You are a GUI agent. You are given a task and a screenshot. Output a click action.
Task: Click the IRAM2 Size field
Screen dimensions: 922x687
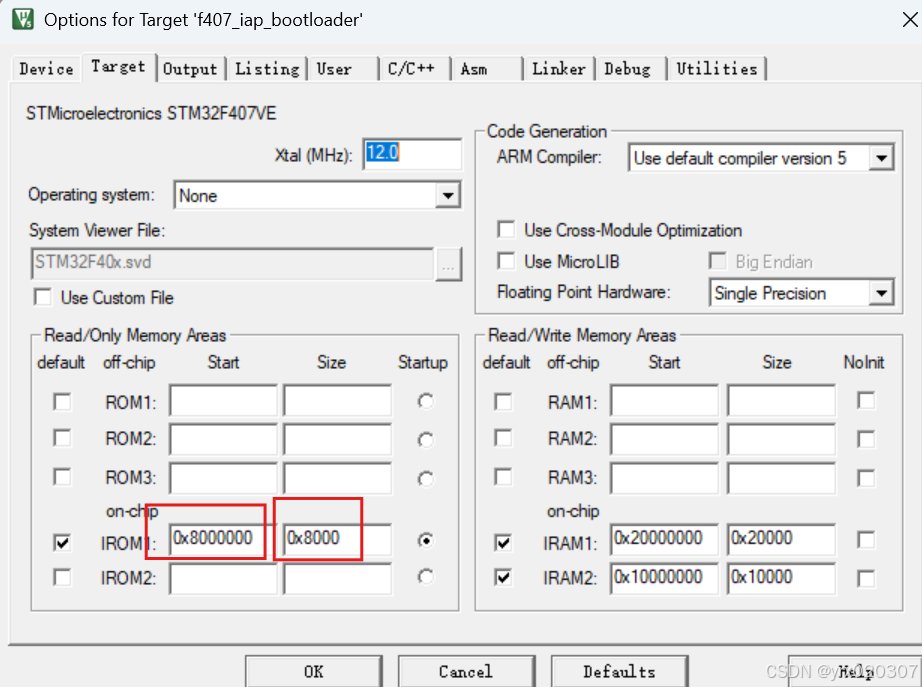point(781,579)
